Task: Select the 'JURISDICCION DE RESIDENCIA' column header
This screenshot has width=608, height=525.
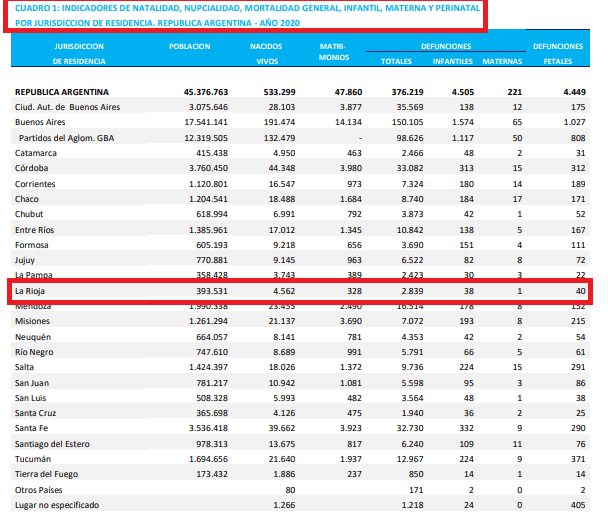Action: (x=79, y=54)
